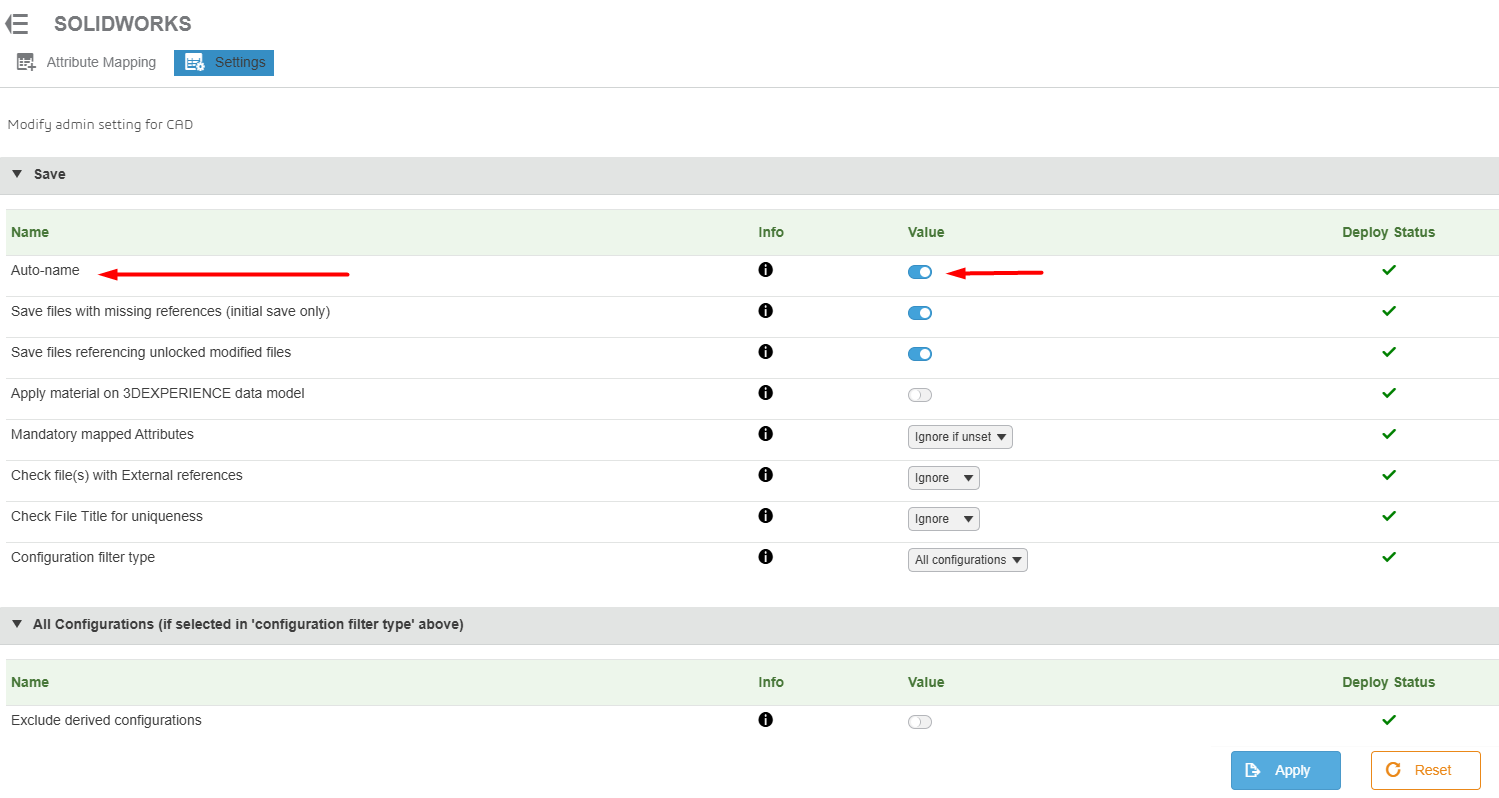This screenshot has height=798, width=1499.
Task: Click 'Apply material on 3DEXPERIENCE data model' label
Action: tap(158, 393)
